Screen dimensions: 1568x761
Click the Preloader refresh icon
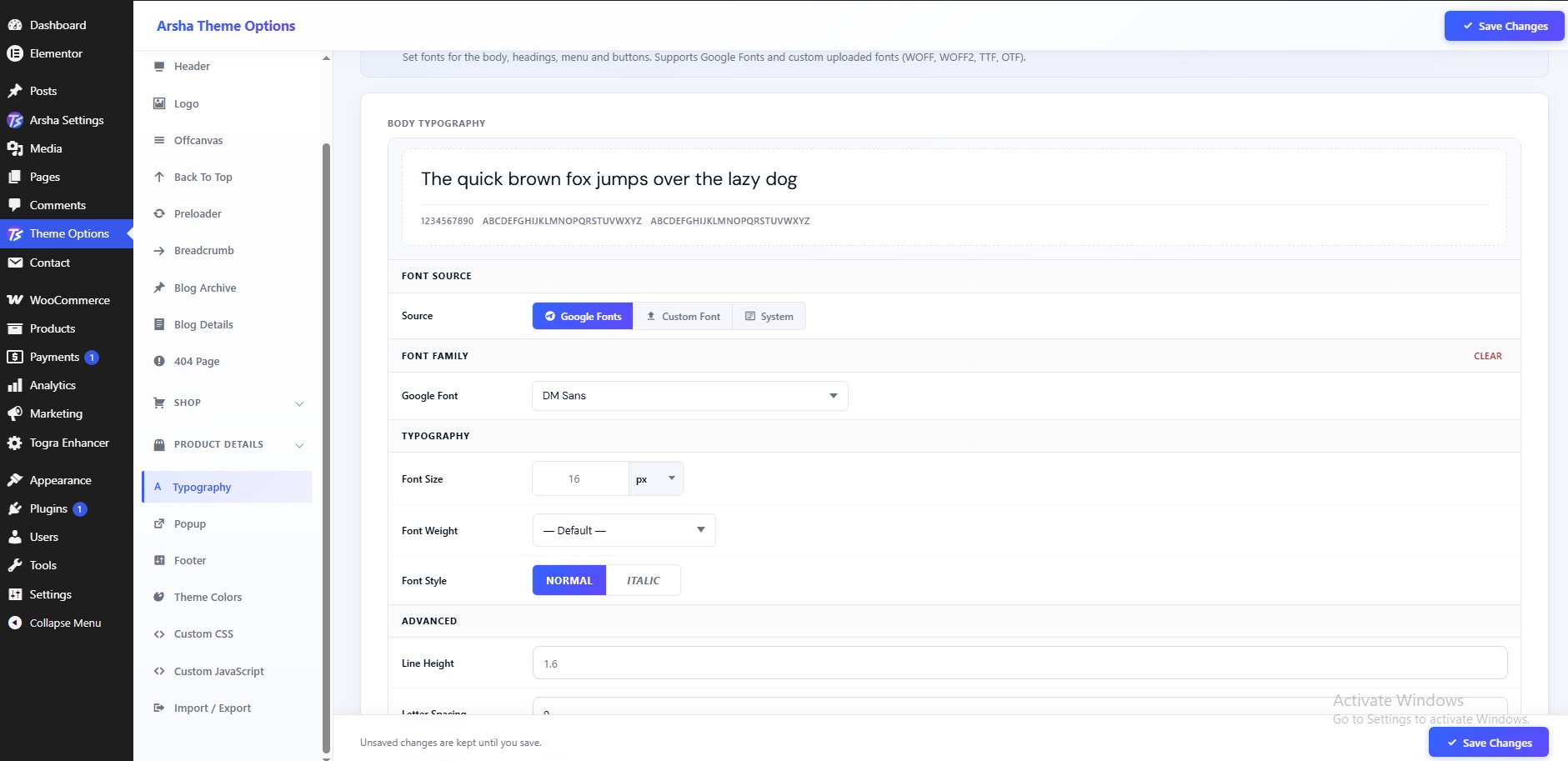pos(159,213)
